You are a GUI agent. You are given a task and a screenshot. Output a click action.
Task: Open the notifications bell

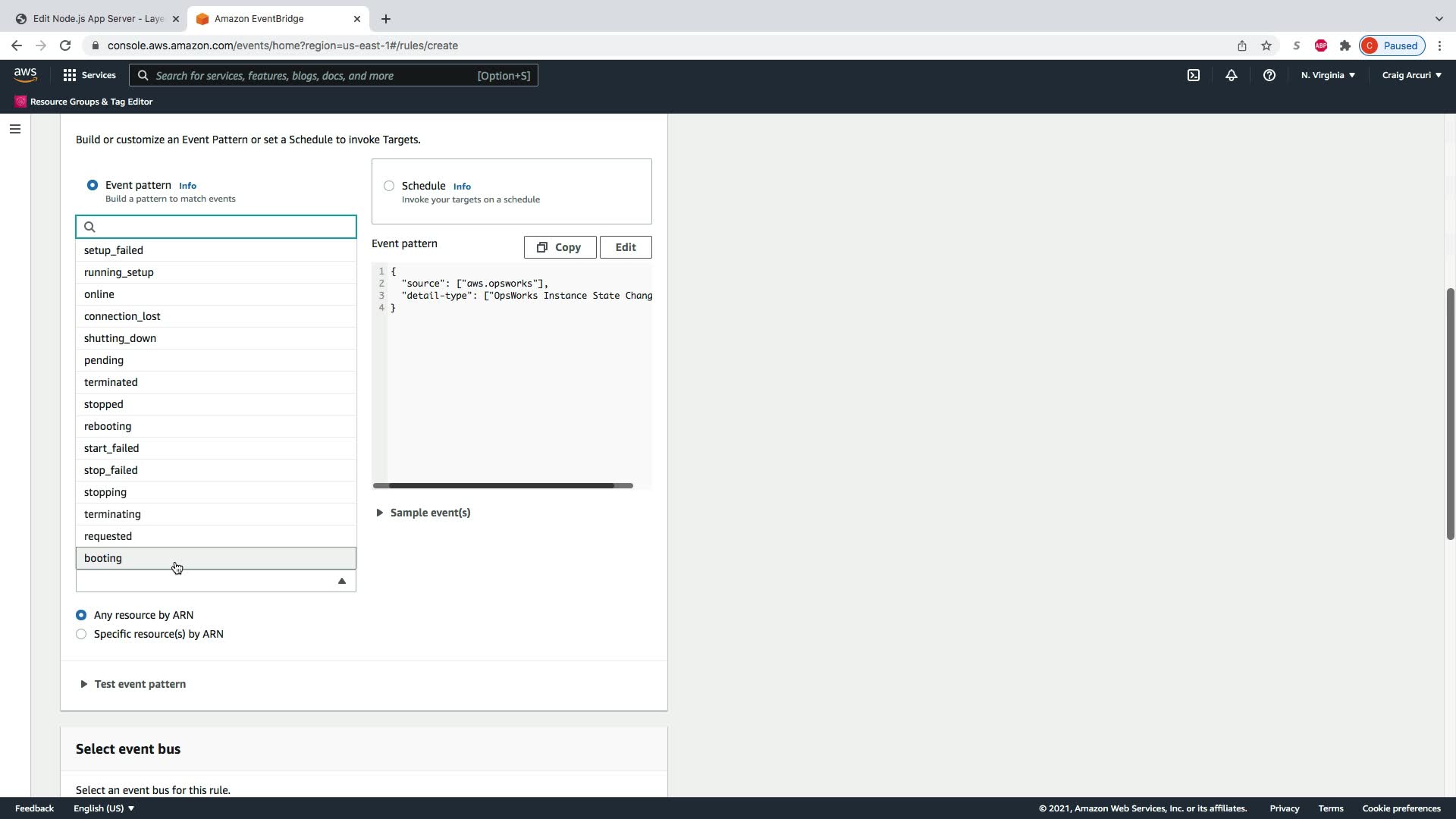click(1232, 75)
